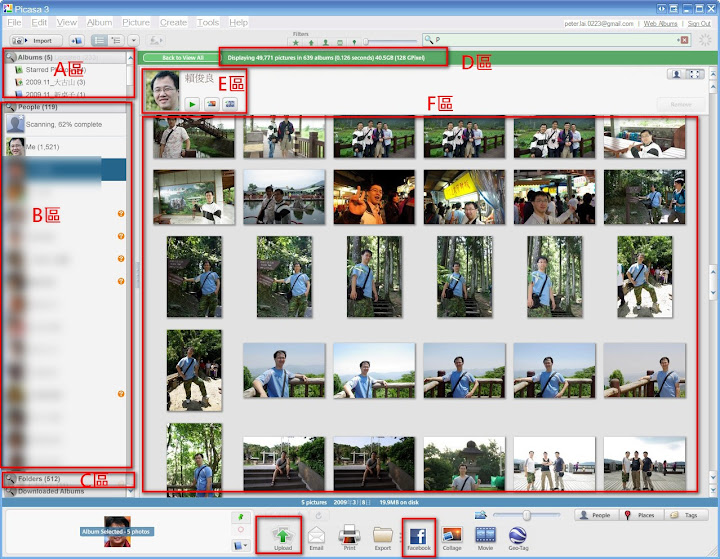Open the Create menu
The image size is (720, 559).
[173, 22]
